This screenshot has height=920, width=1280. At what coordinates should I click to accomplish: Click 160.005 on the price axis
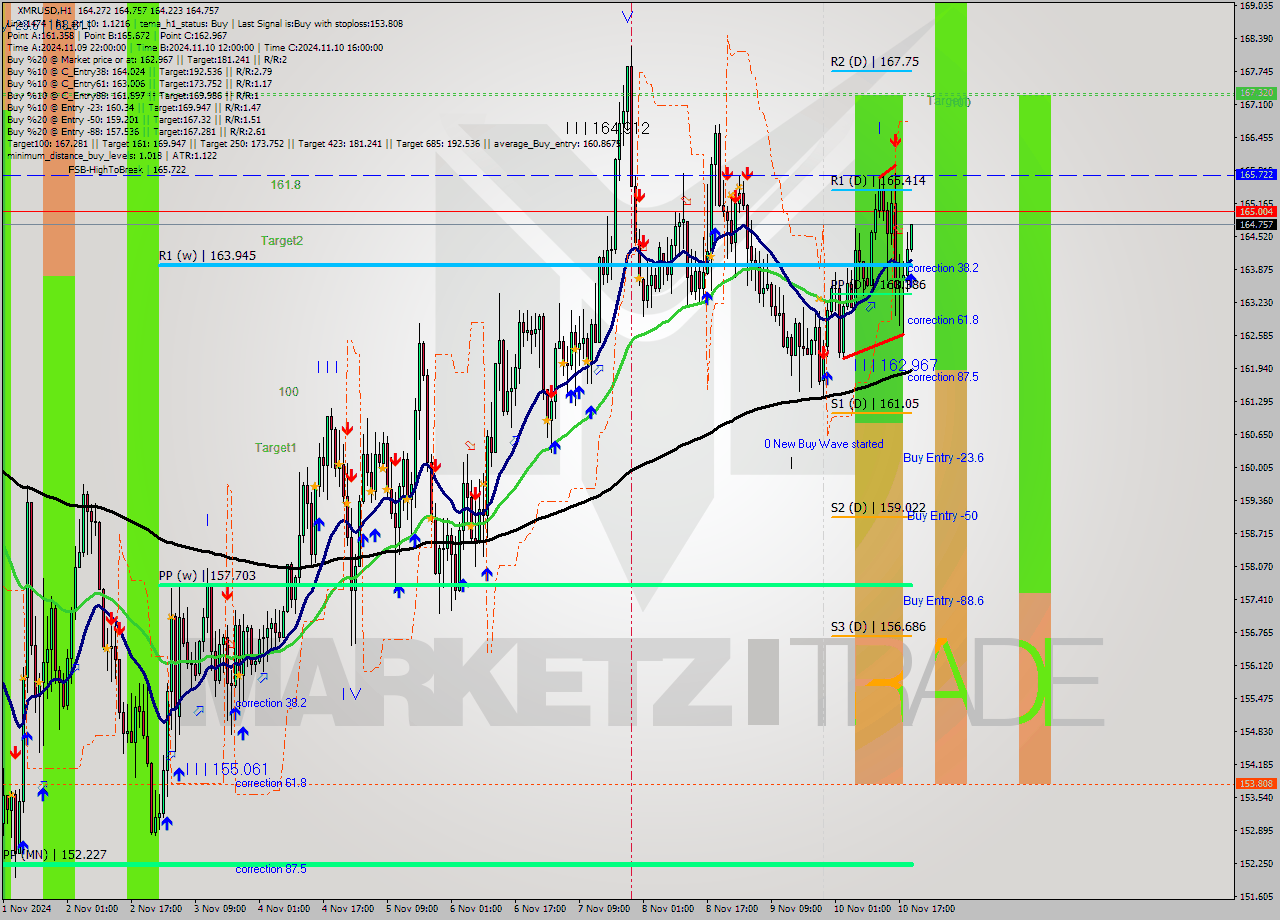pos(1256,467)
